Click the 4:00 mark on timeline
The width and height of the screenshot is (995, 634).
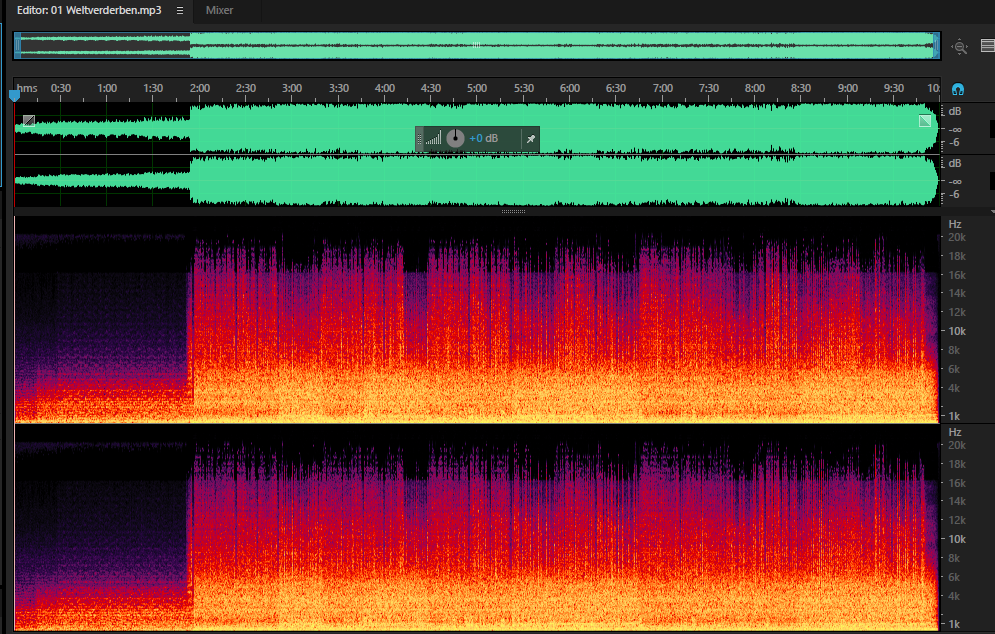click(385, 88)
